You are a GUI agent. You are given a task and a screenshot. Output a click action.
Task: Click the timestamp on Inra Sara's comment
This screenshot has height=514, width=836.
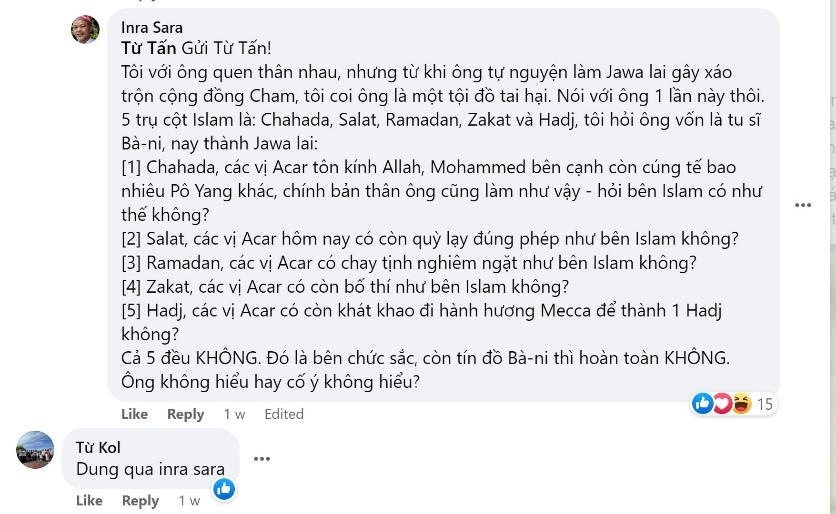[234, 414]
